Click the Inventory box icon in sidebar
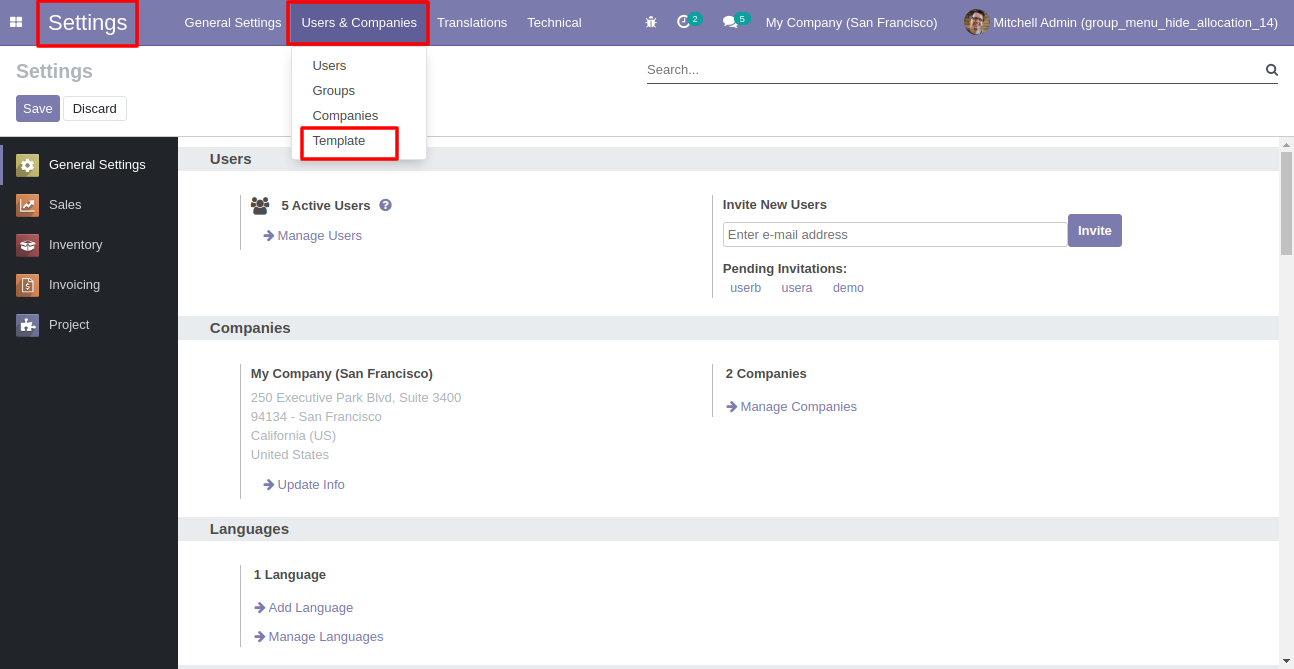Viewport: 1294px width, 669px height. pyautogui.click(x=28, y=245)
